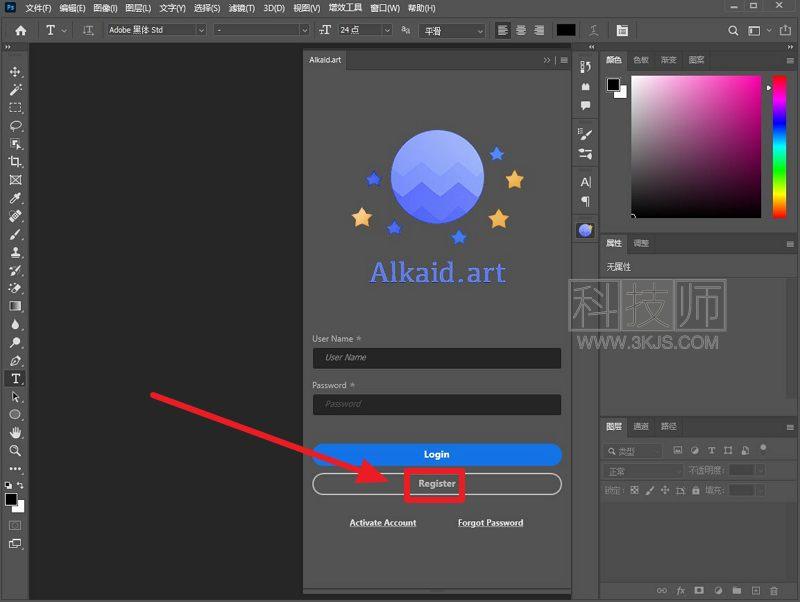Open the font style dropdown
Screen dimensions: 800x602
305,30
